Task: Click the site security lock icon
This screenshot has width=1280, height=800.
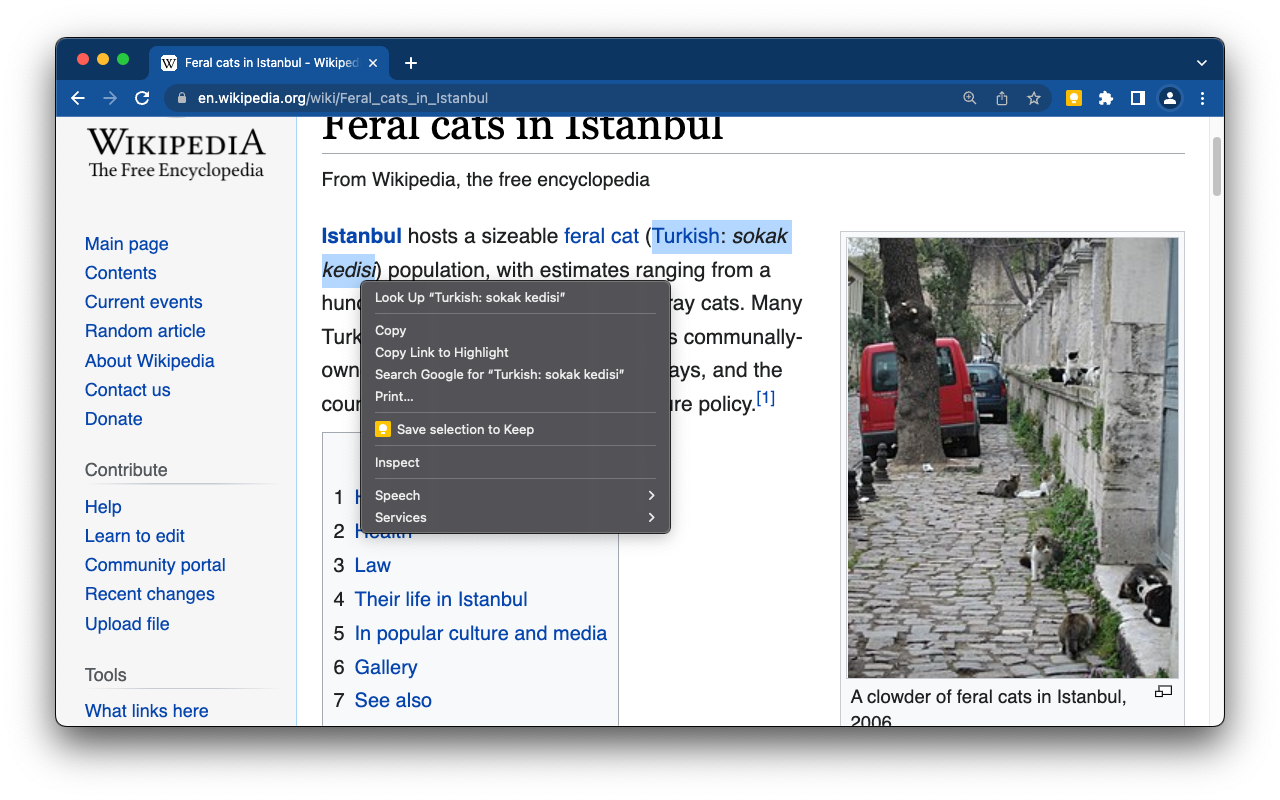Action: tap(181, 98)
